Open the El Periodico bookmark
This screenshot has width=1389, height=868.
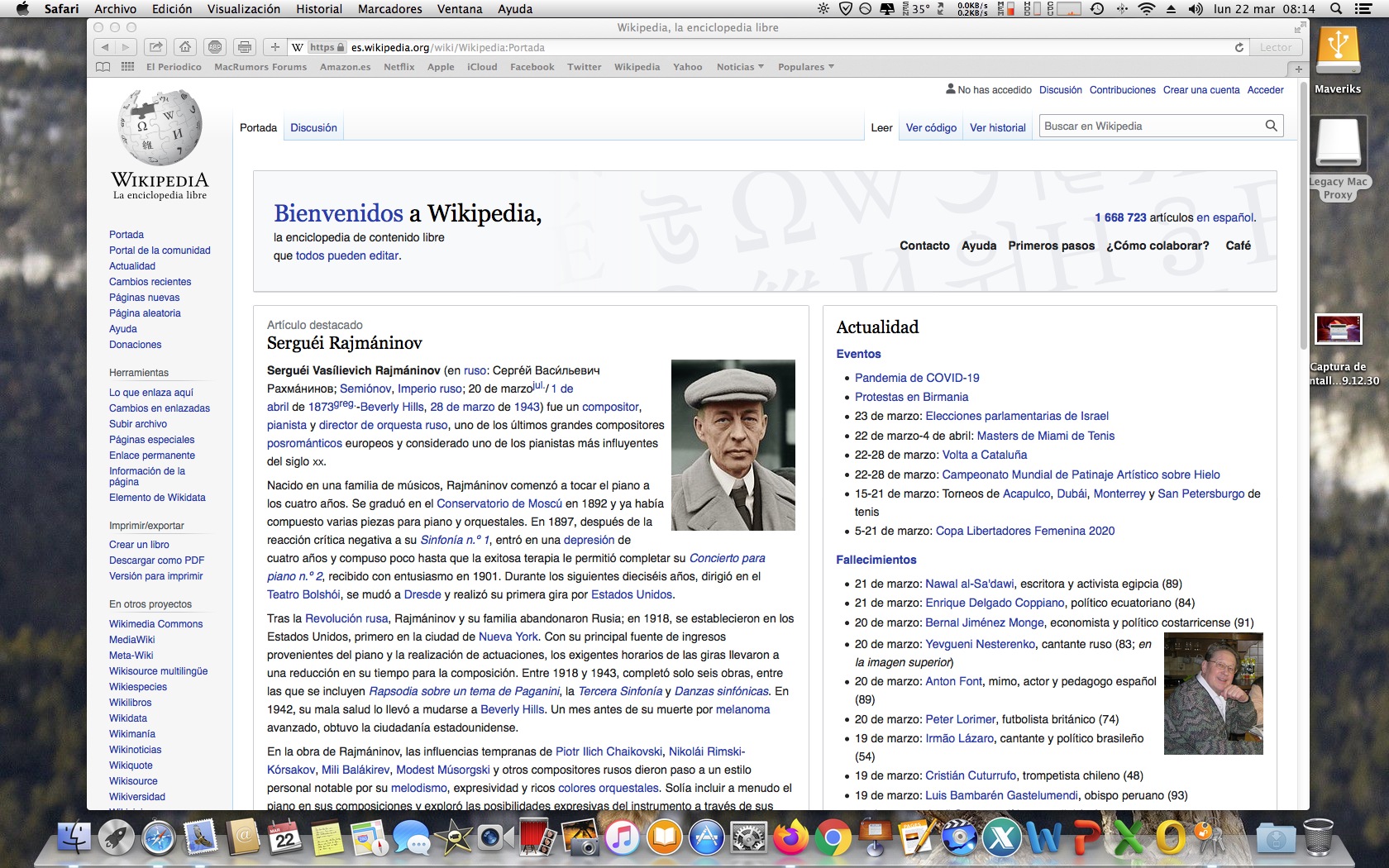tap(174, 67)
